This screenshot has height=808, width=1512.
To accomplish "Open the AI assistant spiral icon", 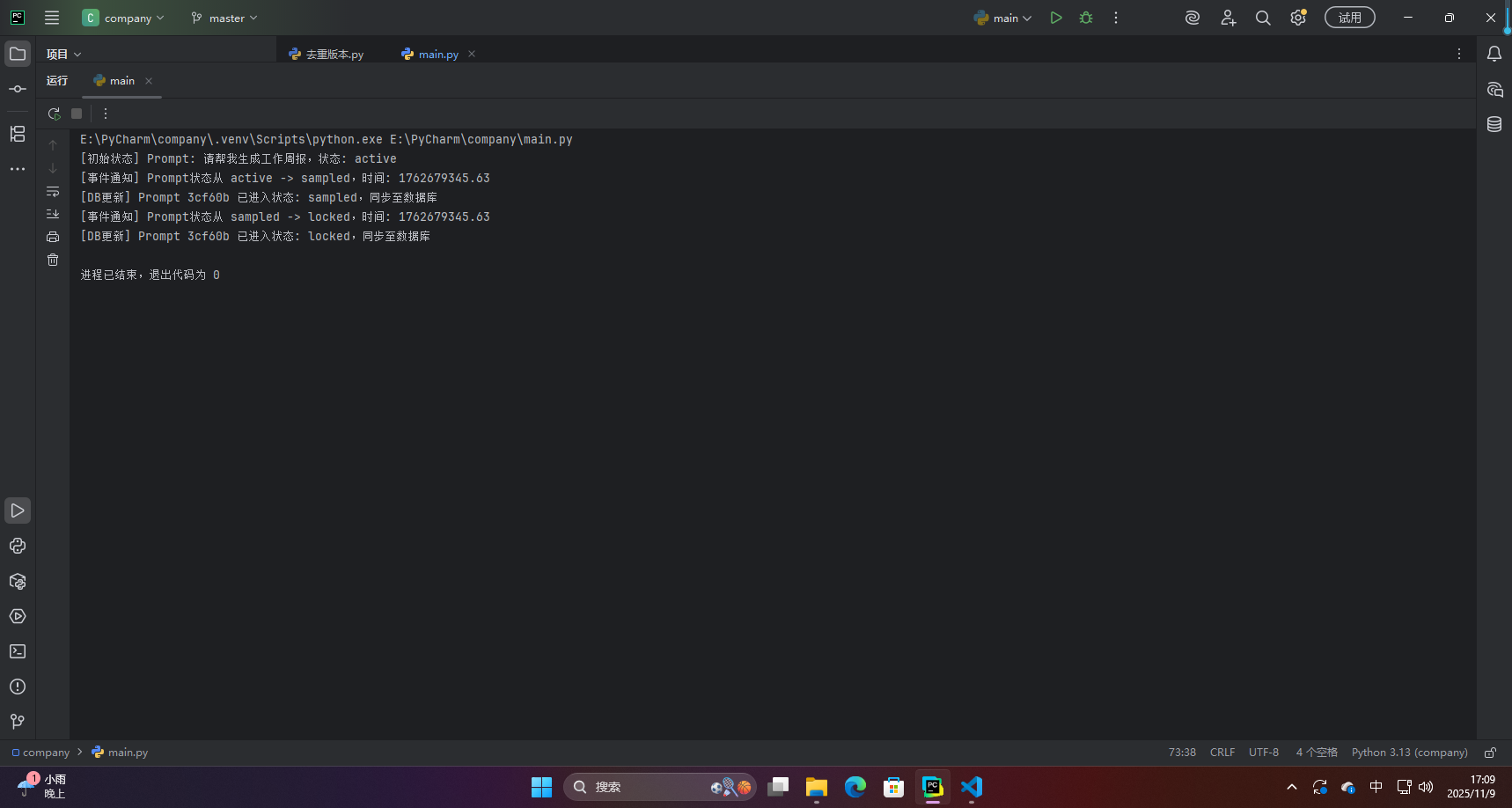I will coord(1193,18).
